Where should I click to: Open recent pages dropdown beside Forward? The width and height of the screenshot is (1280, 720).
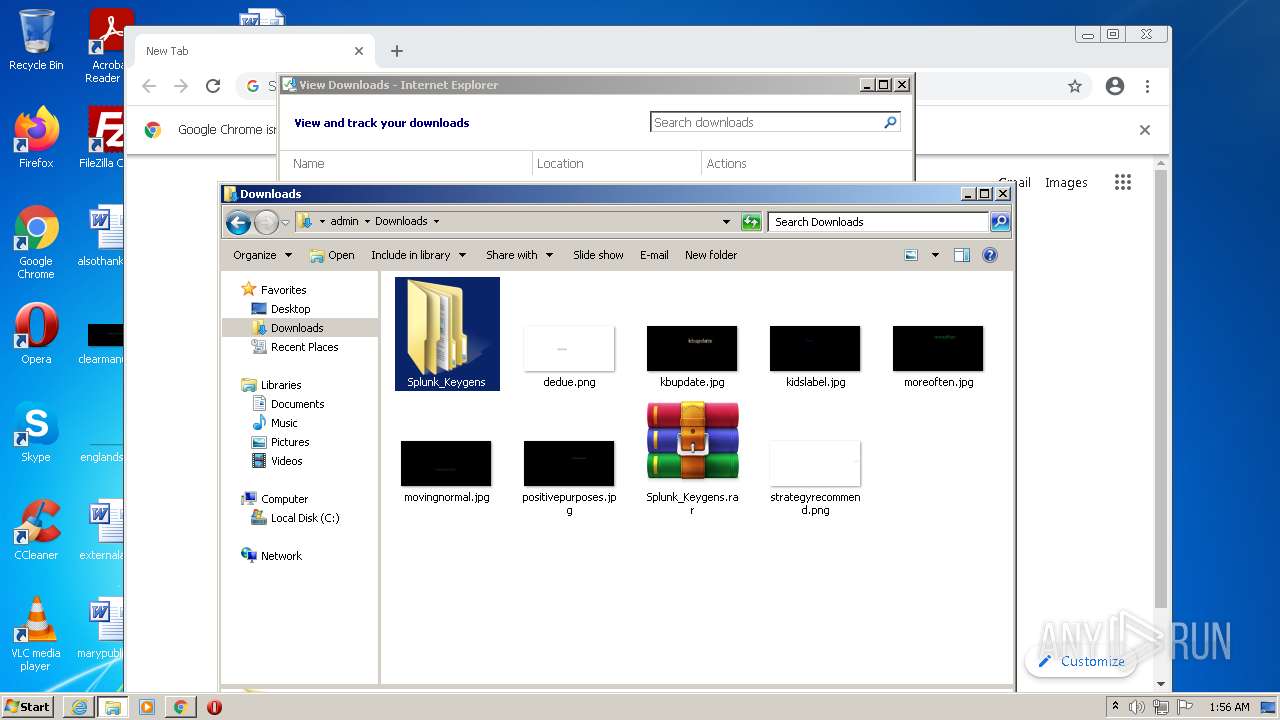click(x=285, y=222)
